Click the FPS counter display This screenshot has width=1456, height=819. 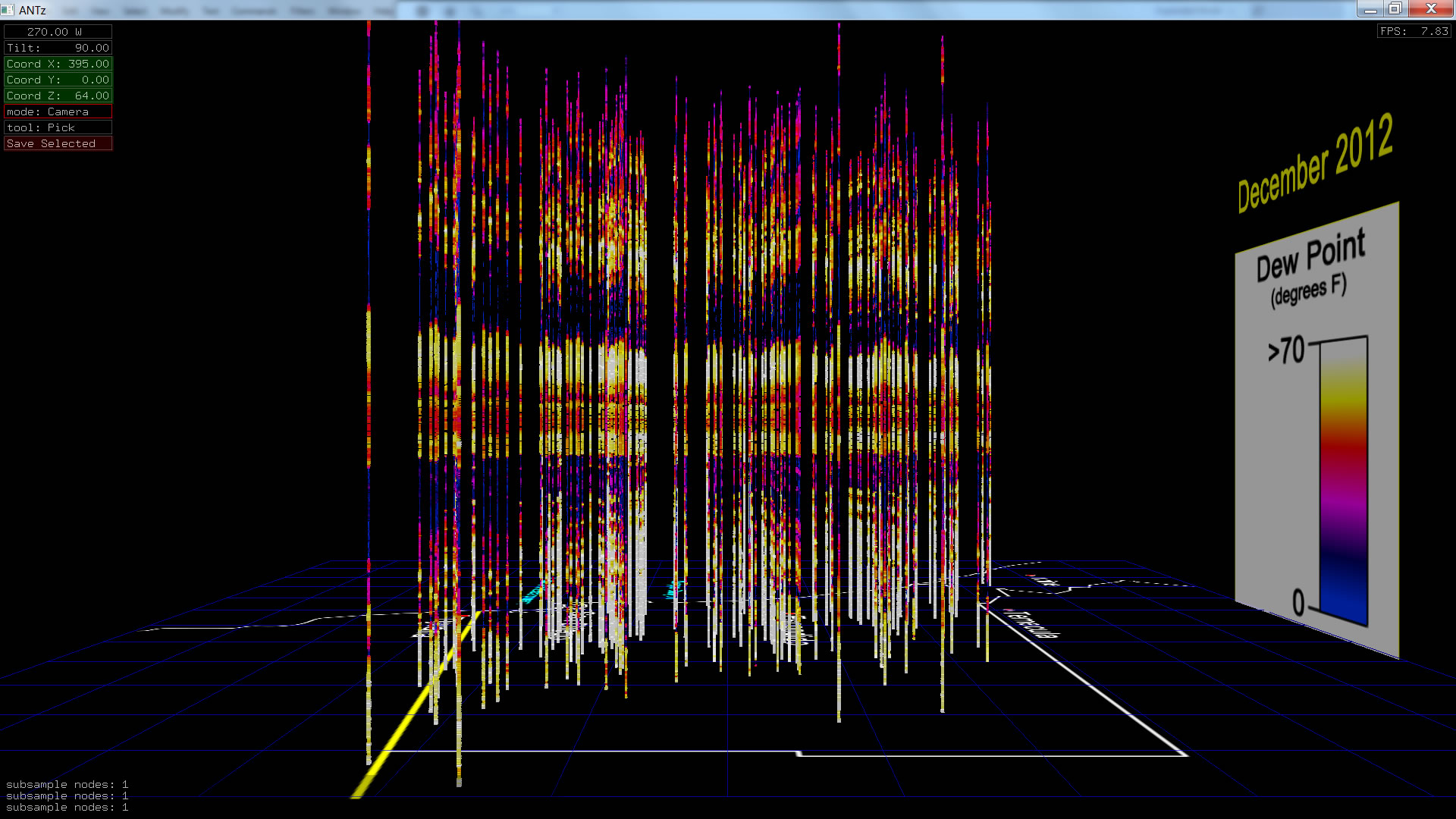[1414, 31]
